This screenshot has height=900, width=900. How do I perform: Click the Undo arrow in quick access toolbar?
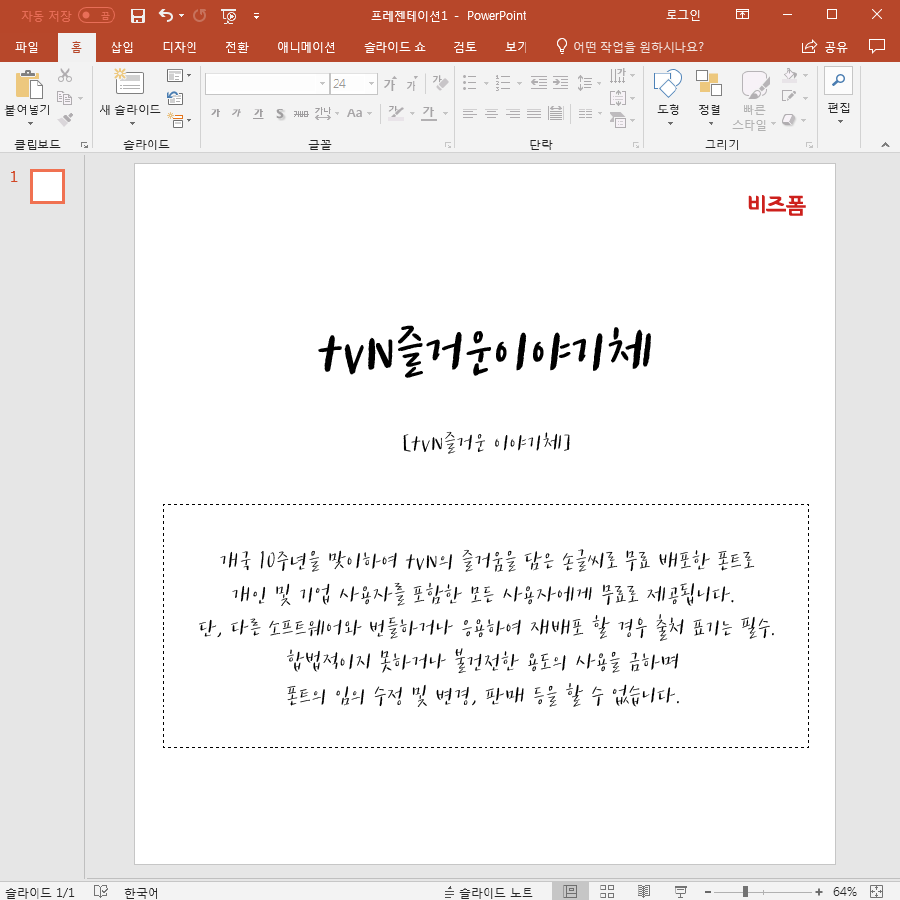tap(164, 15)
